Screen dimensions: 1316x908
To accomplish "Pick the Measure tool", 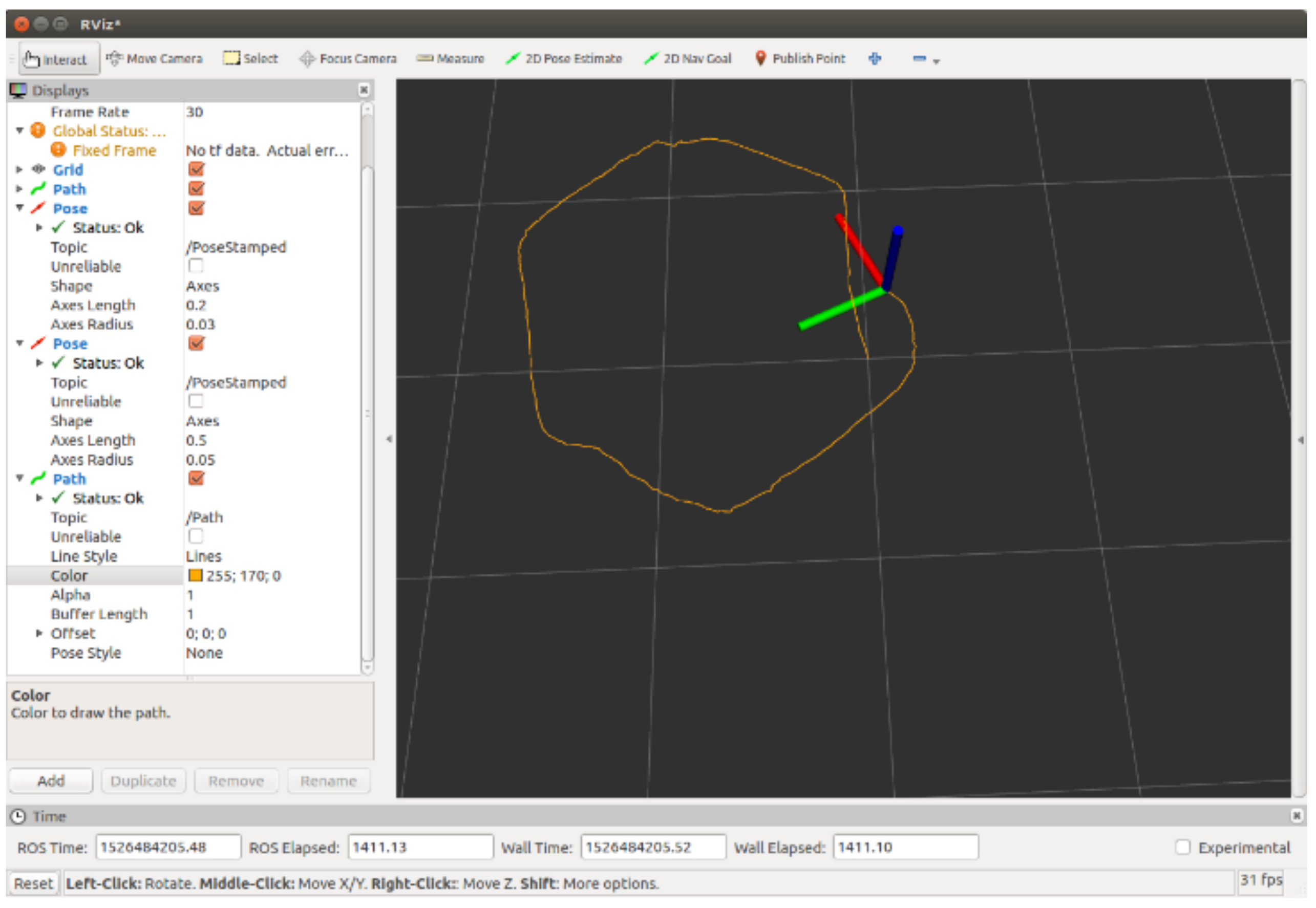I will click(x=450, y=58).
